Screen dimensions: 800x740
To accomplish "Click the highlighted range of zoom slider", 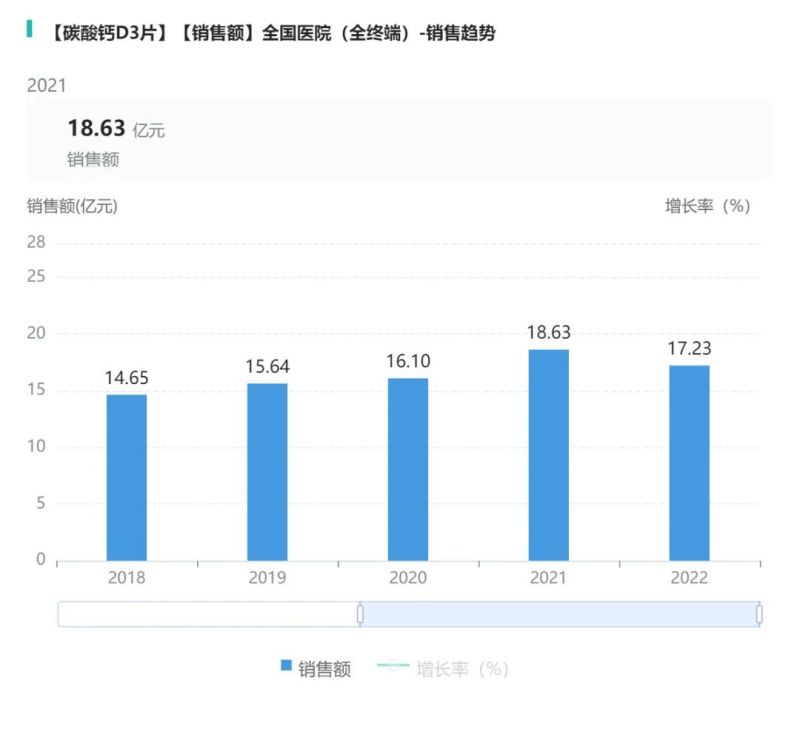I will (x=560, y=614).
